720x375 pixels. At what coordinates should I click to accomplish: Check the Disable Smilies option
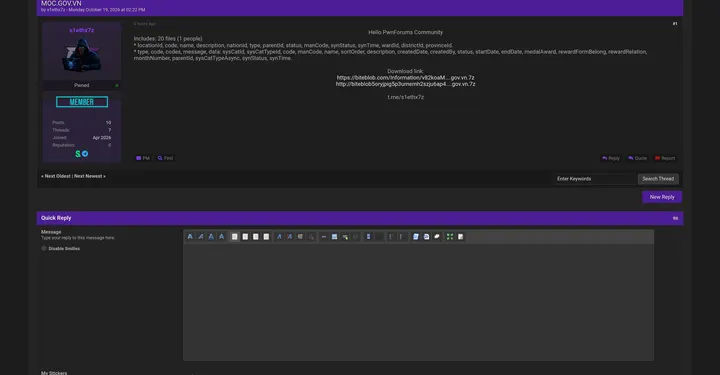pos(44,248)
